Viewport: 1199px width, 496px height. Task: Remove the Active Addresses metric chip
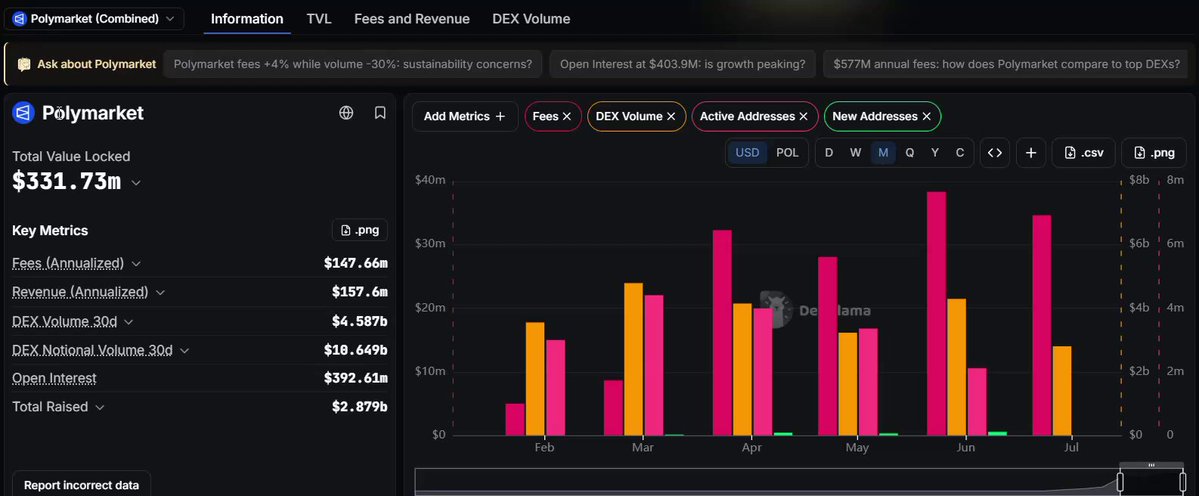tap(803, 117)
